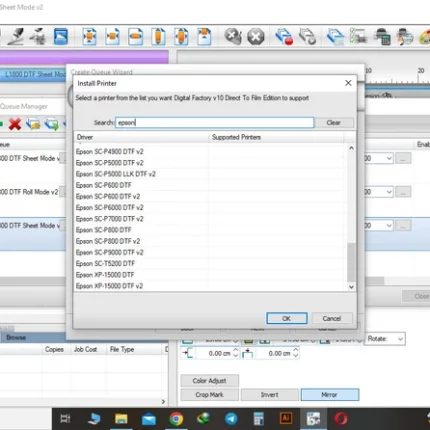
Task: Open Calculator from the taskbar
Action: point(258,419)
